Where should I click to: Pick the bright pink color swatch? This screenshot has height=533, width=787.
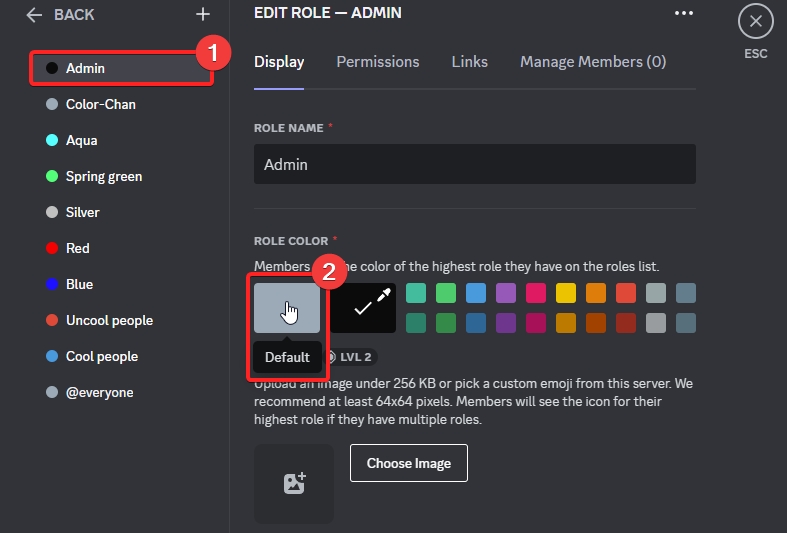point(536,293)
